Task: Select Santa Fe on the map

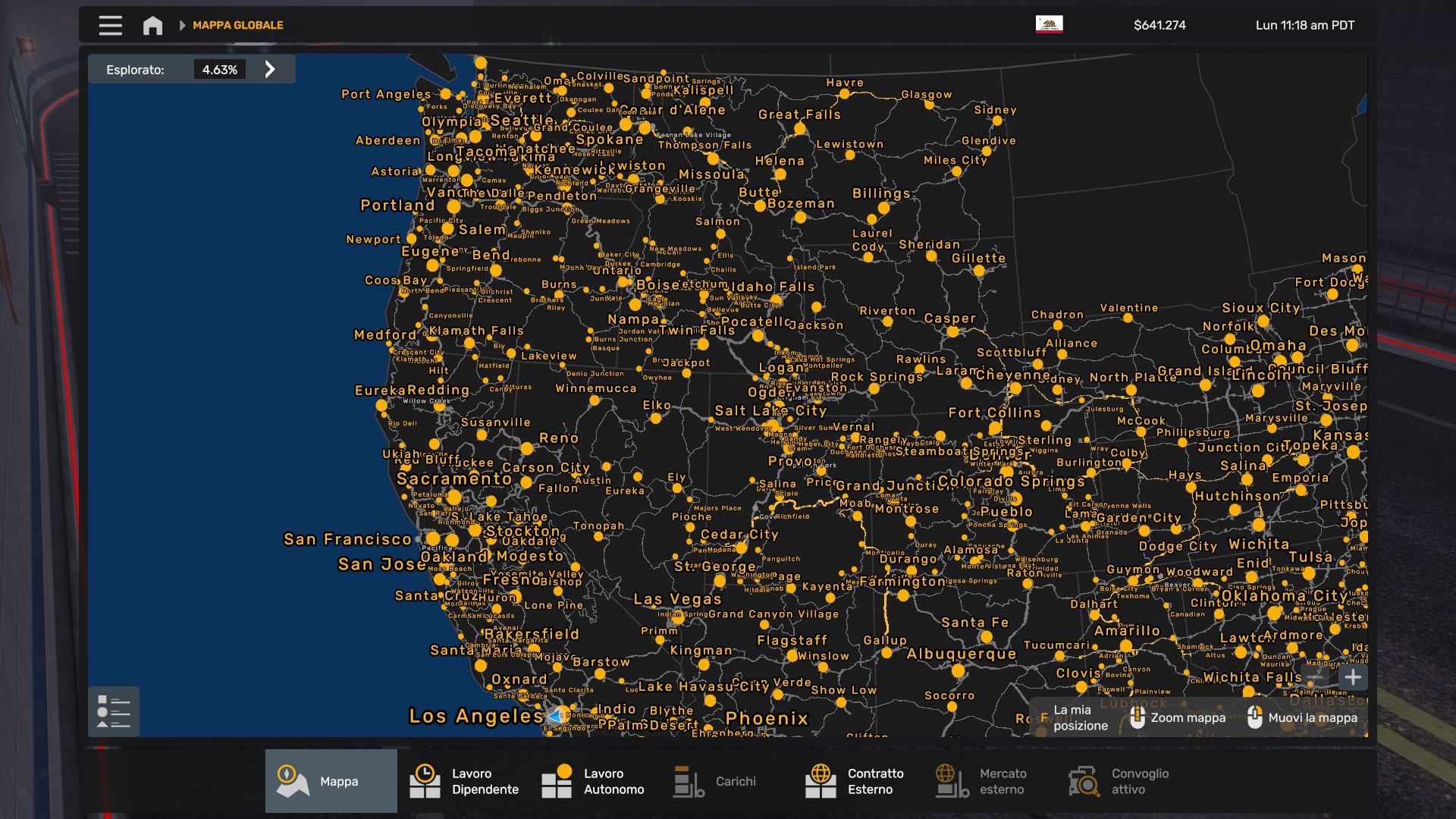Action: tap(974, 623)
